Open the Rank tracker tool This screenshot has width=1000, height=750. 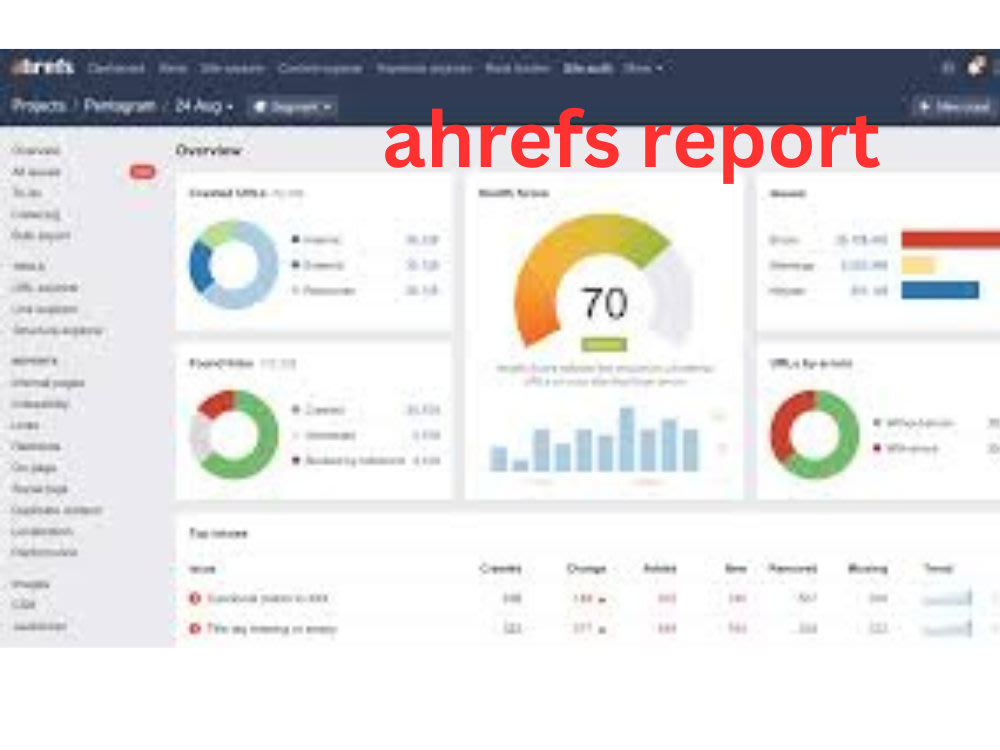(518, 68)
